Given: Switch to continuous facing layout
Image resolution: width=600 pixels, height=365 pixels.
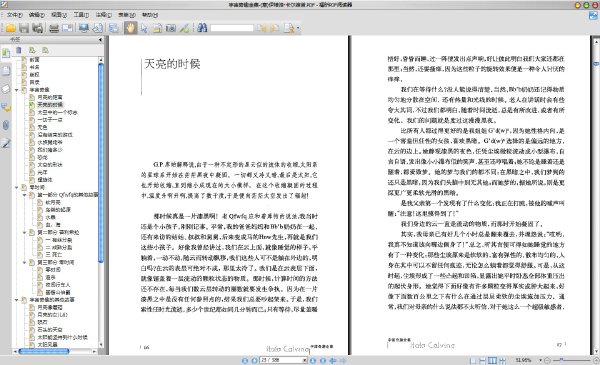Looking at the screenshot, I should [502, 360].
